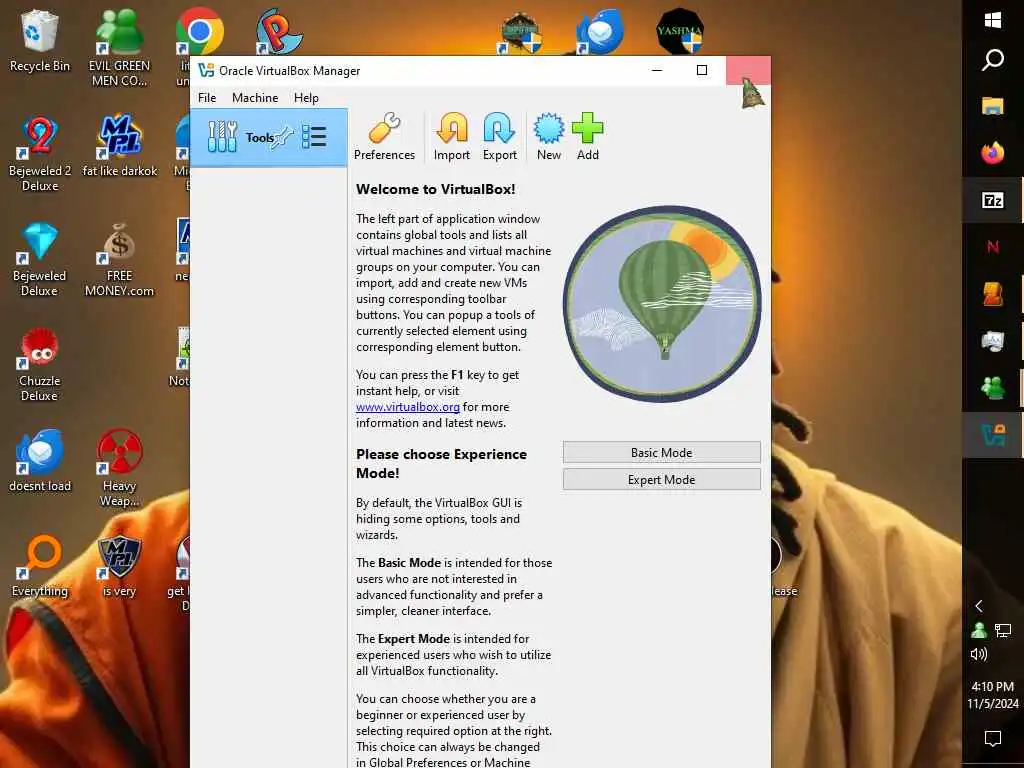Open Heavy Weapon desktop shortcut
This screenshot has width=1024, height=768.
pos(120,468)
